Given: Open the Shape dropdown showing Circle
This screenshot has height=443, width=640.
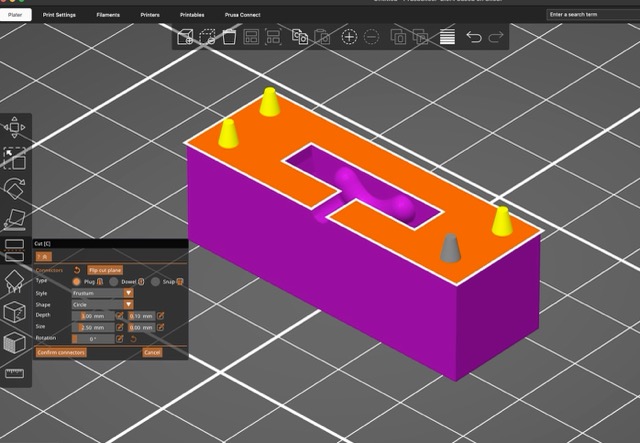Looking at the screenshot, I should point(102,305).
